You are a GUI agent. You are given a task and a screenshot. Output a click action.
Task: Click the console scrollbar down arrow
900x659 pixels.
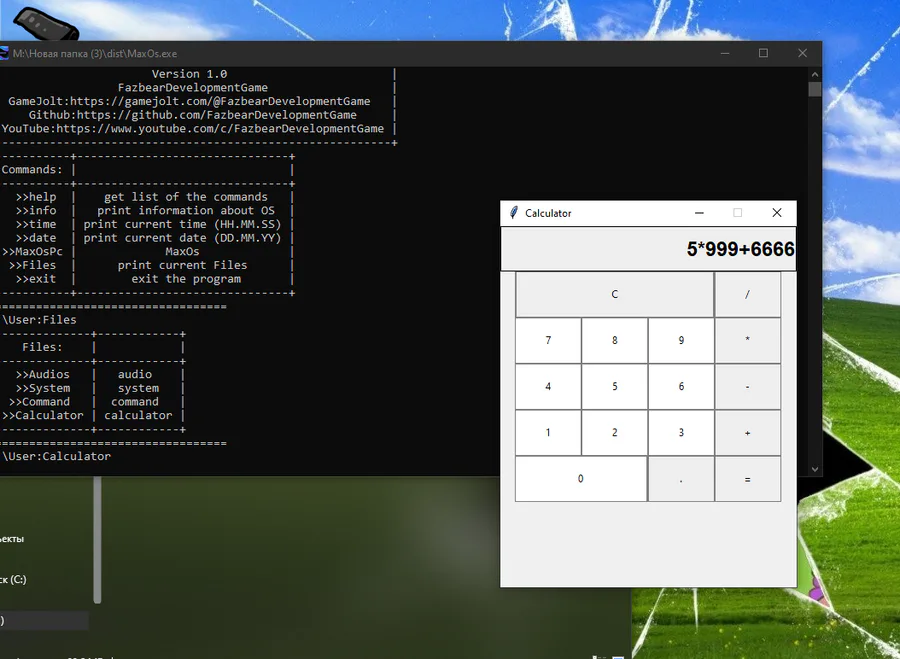tap(814, 469)
